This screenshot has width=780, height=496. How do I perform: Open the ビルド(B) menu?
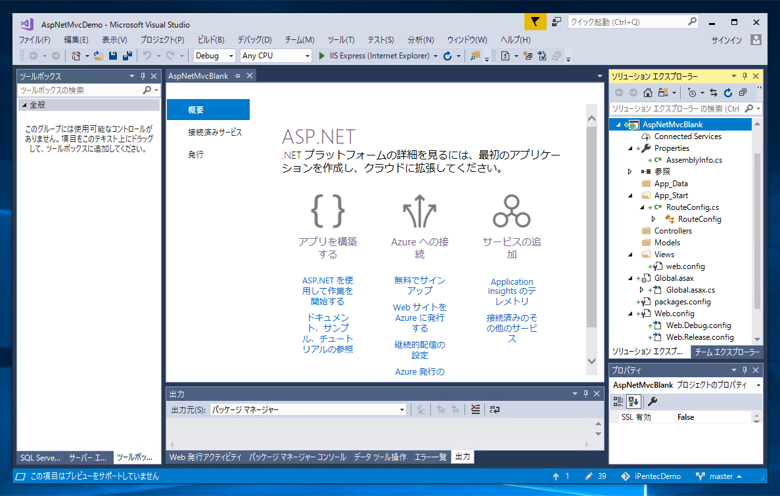click(x=211, y=40)
